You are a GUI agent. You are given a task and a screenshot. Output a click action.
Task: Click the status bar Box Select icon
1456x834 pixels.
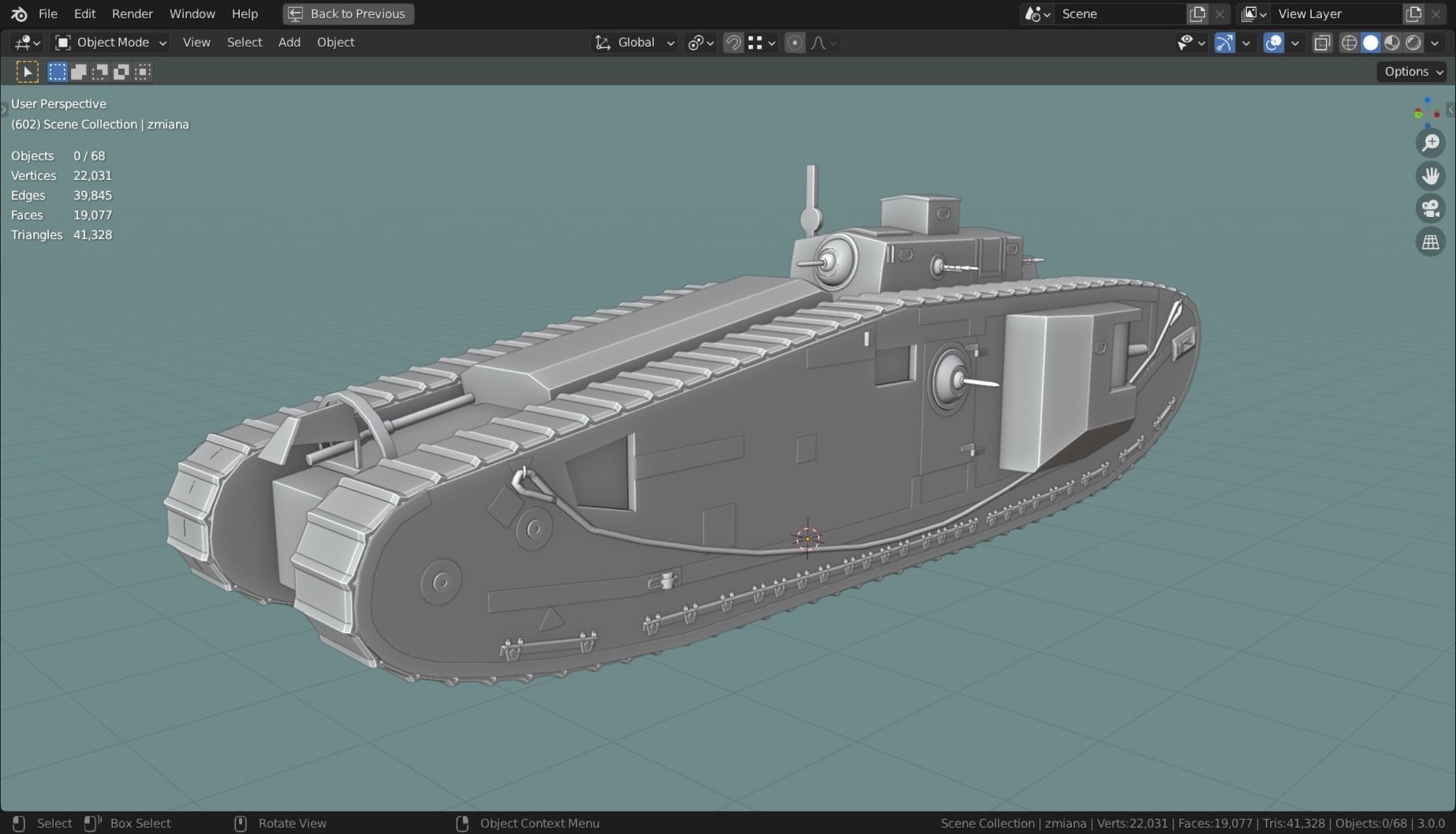(93, 823)
